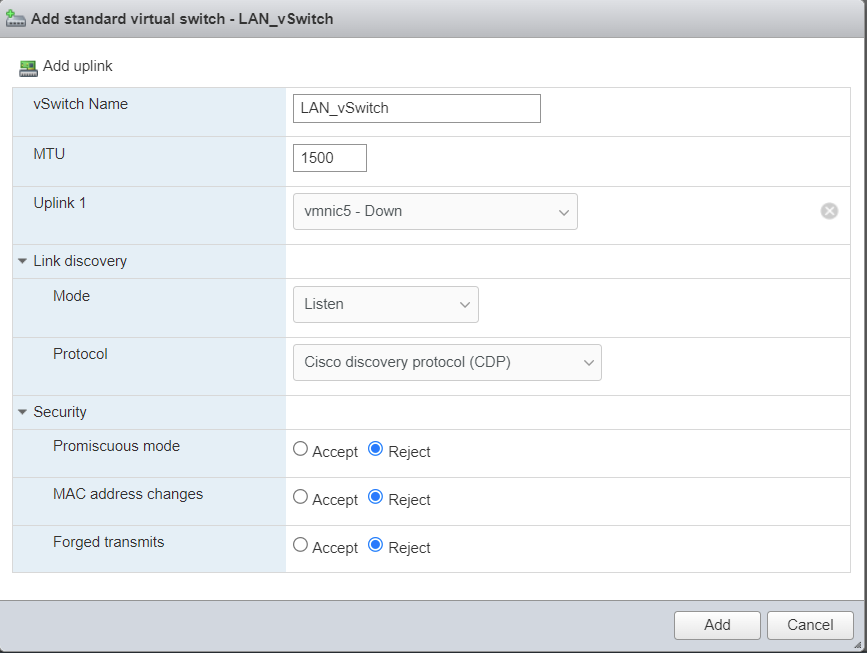867x653 pixels.
Task: Enable Accept for Forged transmits
Action: pos(301,546)
